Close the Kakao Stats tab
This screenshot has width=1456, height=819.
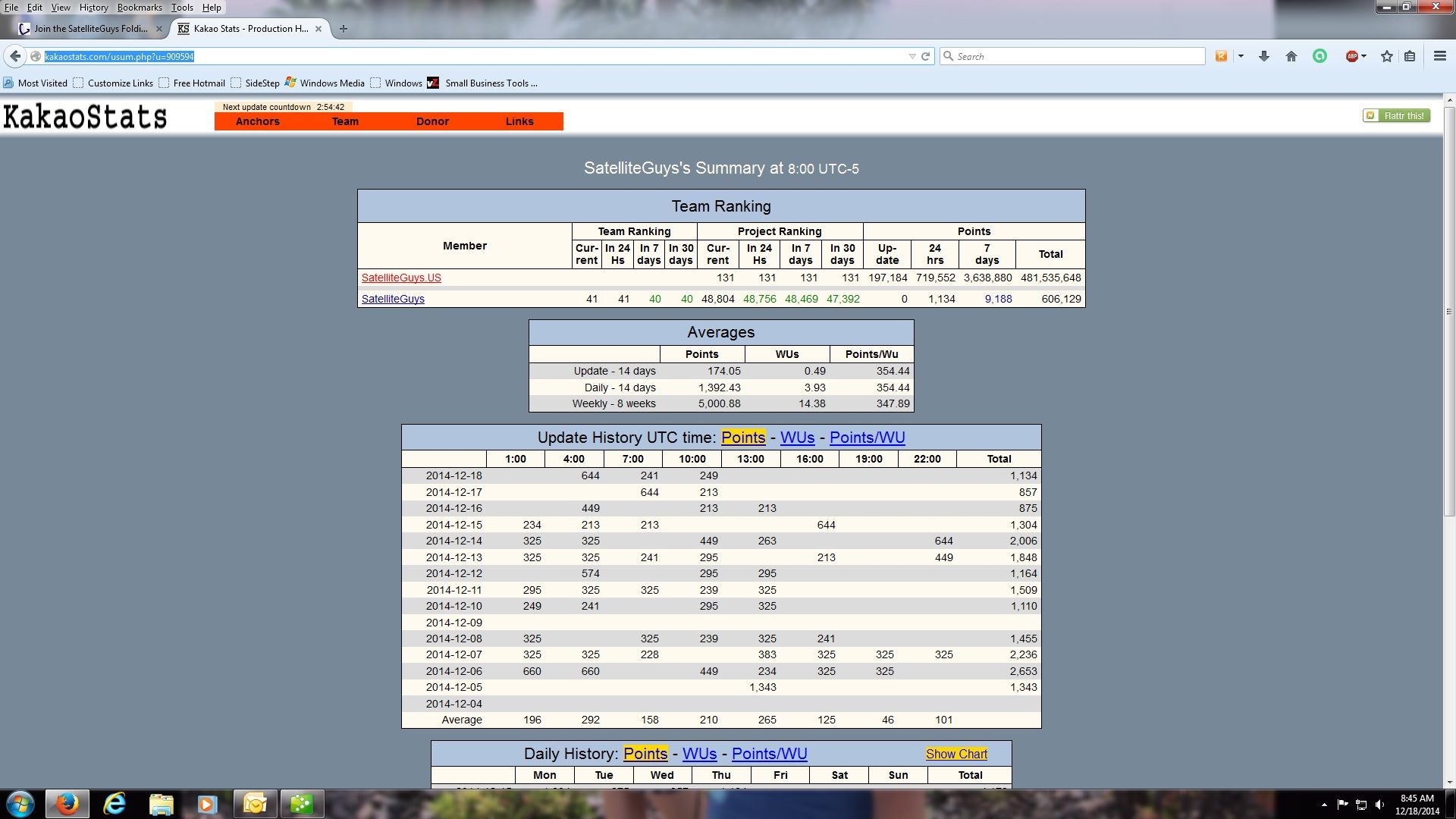tap(318, 29)
